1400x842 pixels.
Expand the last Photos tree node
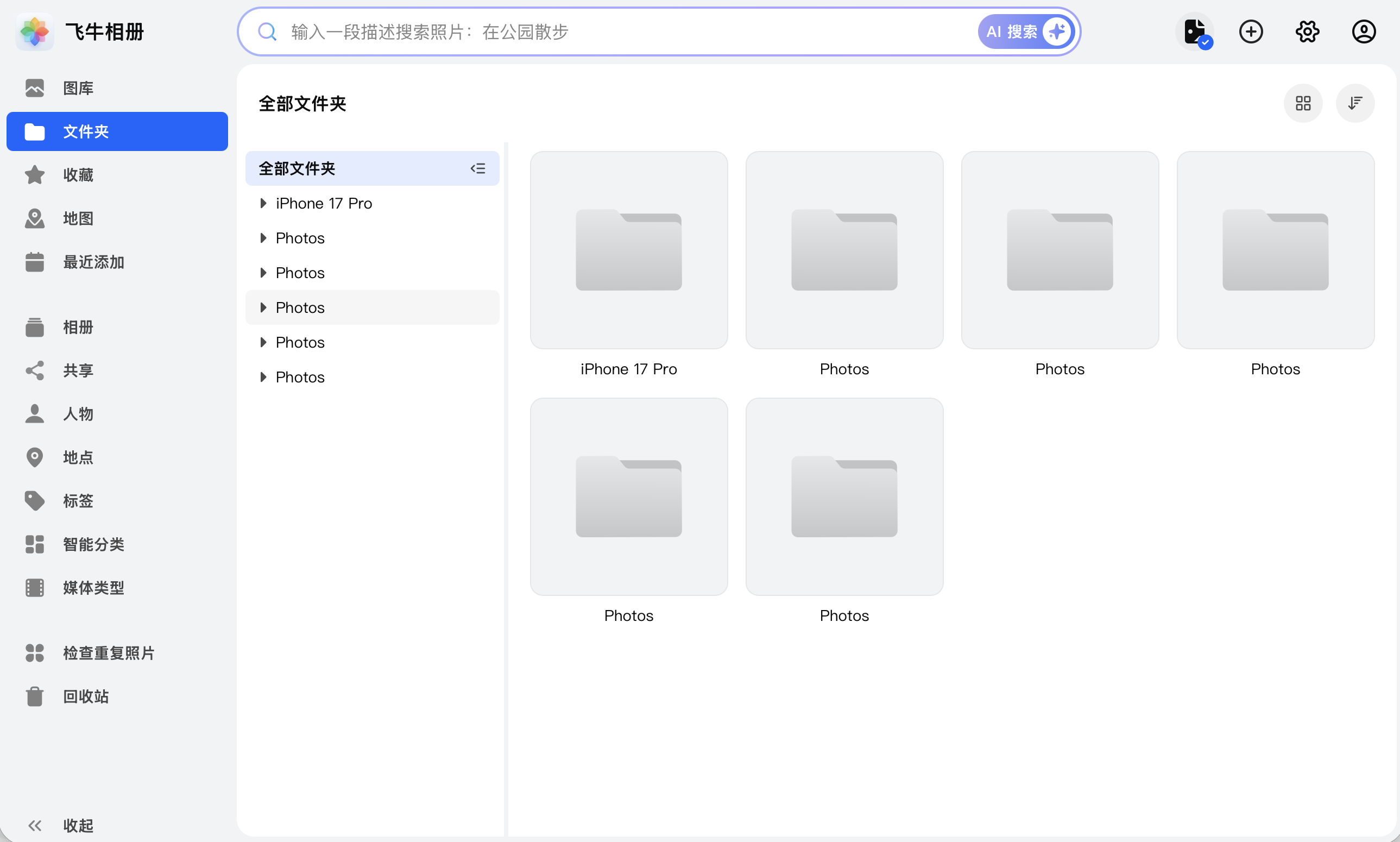coord(263,378)
